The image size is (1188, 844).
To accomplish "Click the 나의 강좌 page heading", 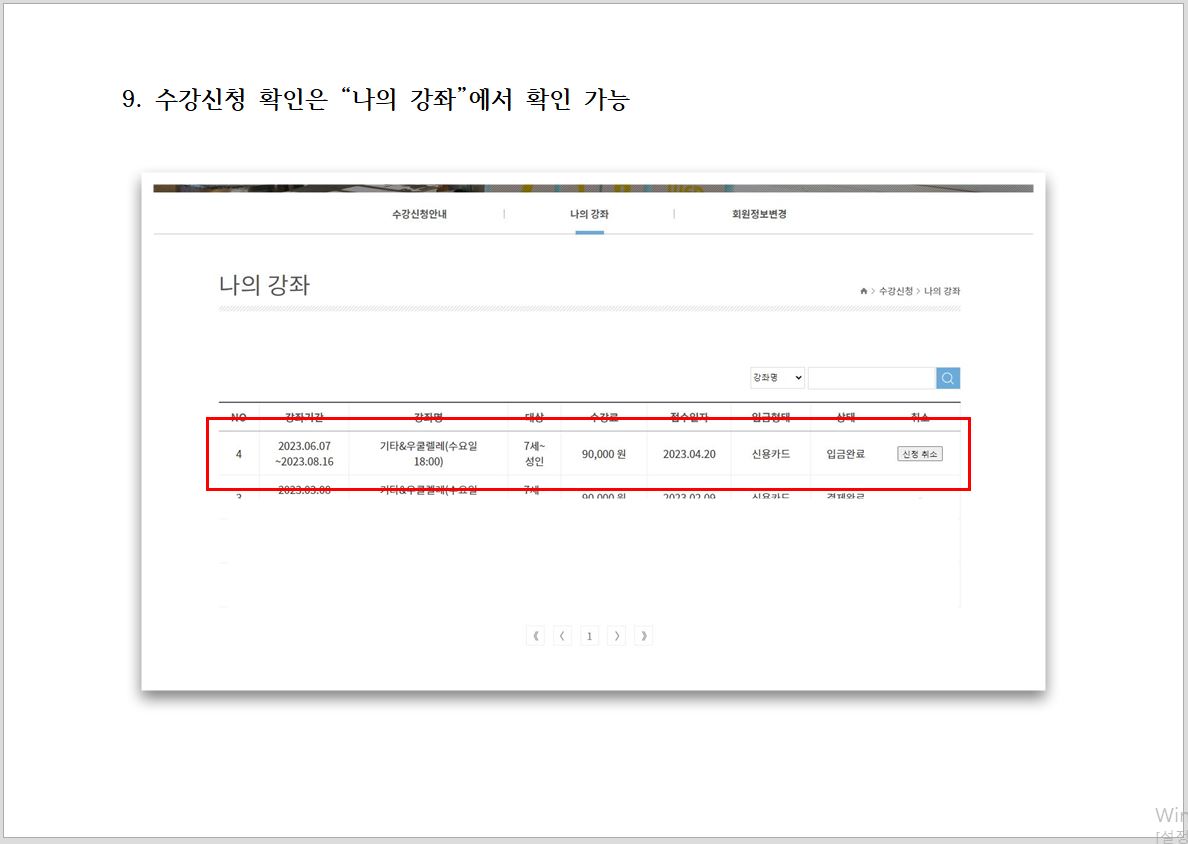I will [264, 286].
